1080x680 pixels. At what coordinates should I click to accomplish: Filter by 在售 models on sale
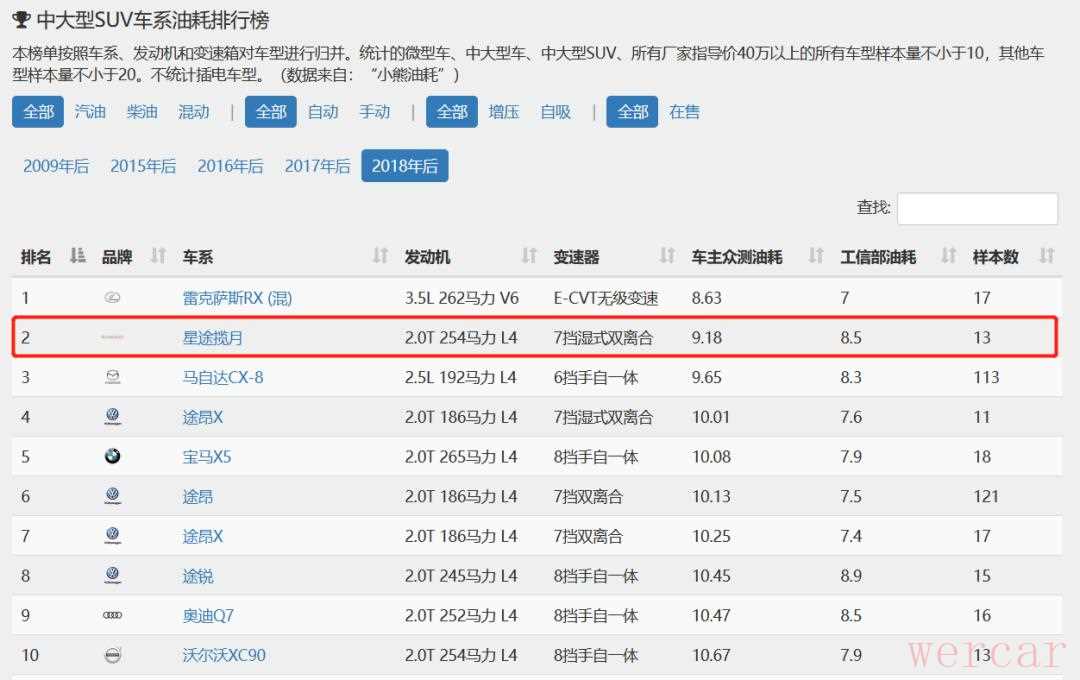[x=685, y=112]
